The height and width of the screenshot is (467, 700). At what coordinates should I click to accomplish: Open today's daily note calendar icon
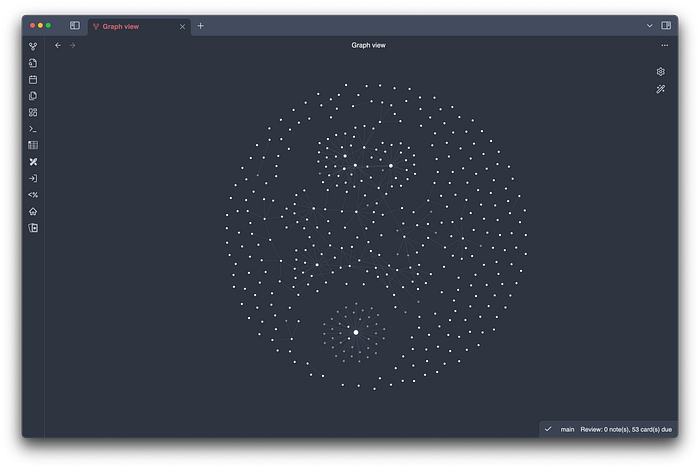click(33, 79)
